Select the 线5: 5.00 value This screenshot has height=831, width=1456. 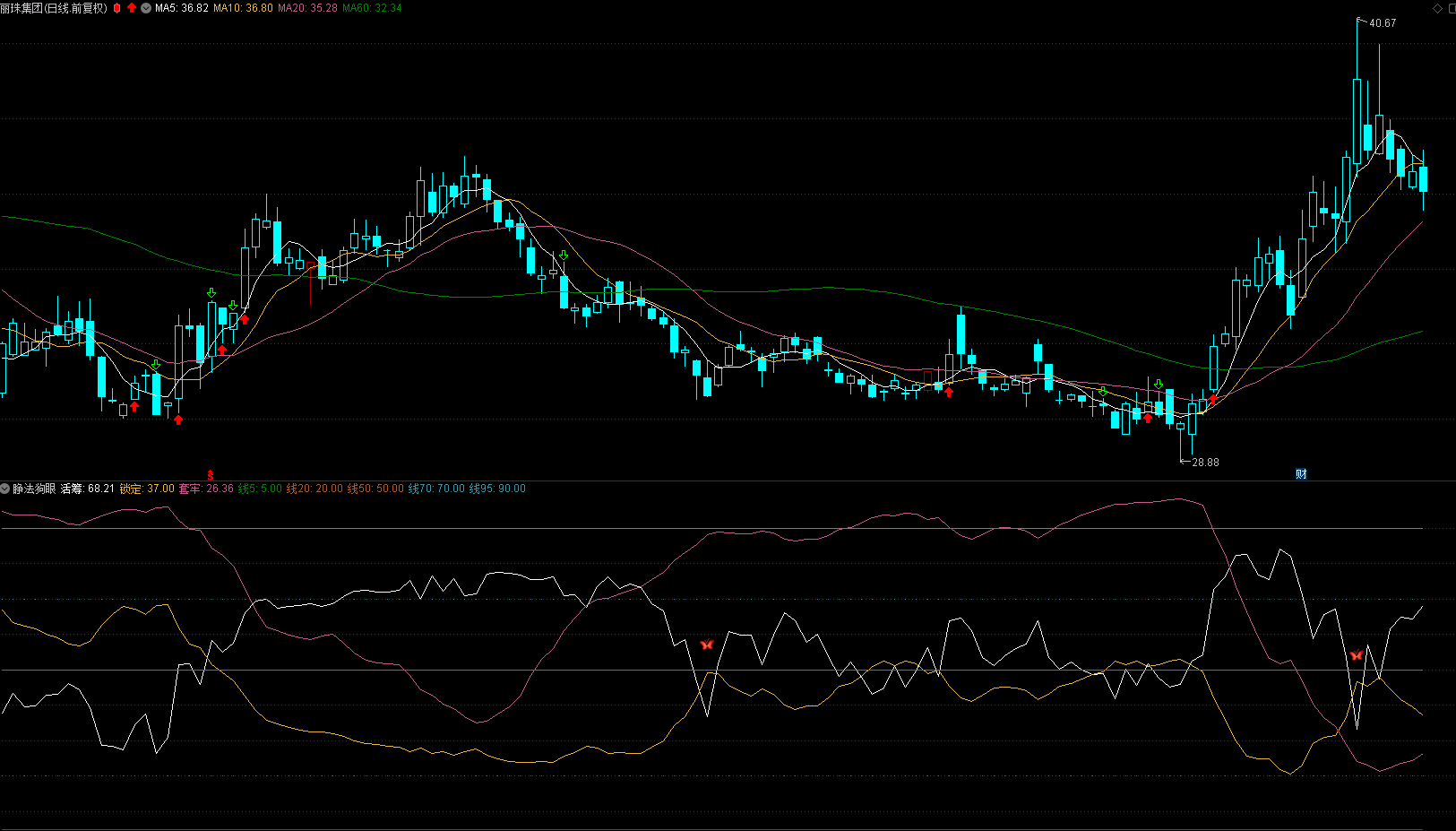260,489
